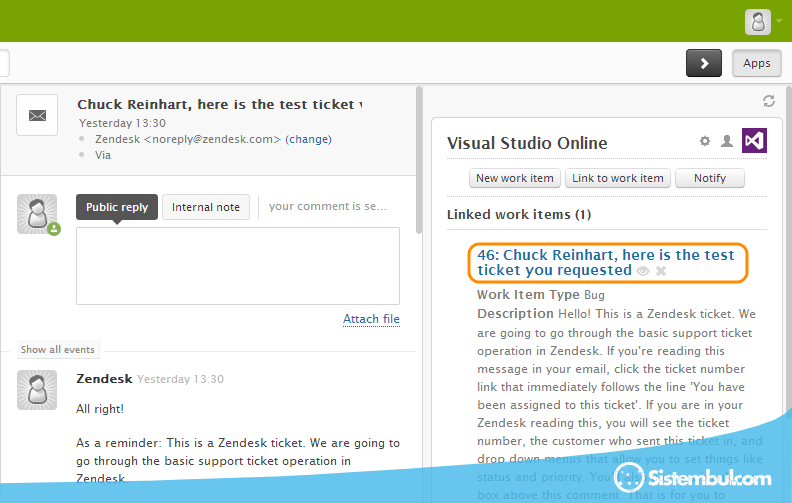Toggle eye icon on linked work item
Viewport: 792px width, 503px height.
pos(643,271)
